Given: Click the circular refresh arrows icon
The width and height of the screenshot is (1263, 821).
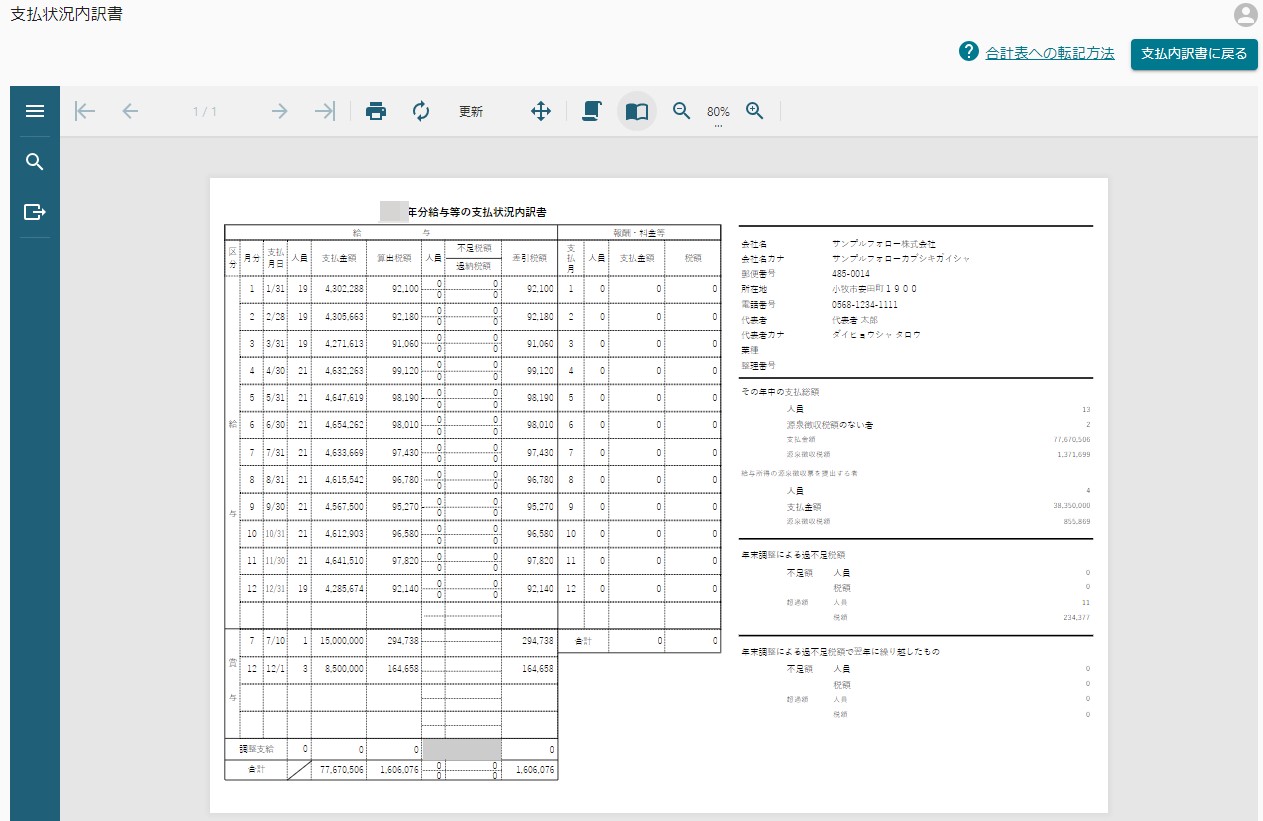Looking at the screenshot, I should (x=421, y=111).
